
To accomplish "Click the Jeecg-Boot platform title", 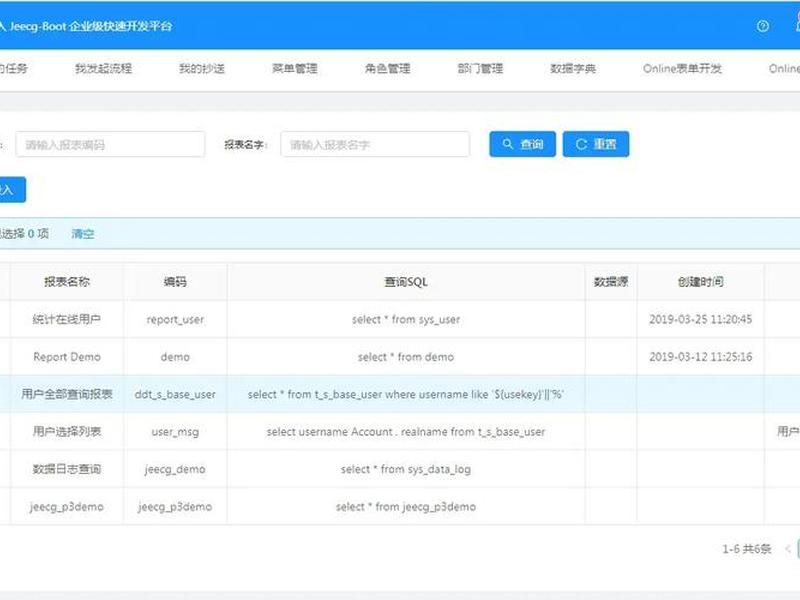I will click(x=90, y=26).
